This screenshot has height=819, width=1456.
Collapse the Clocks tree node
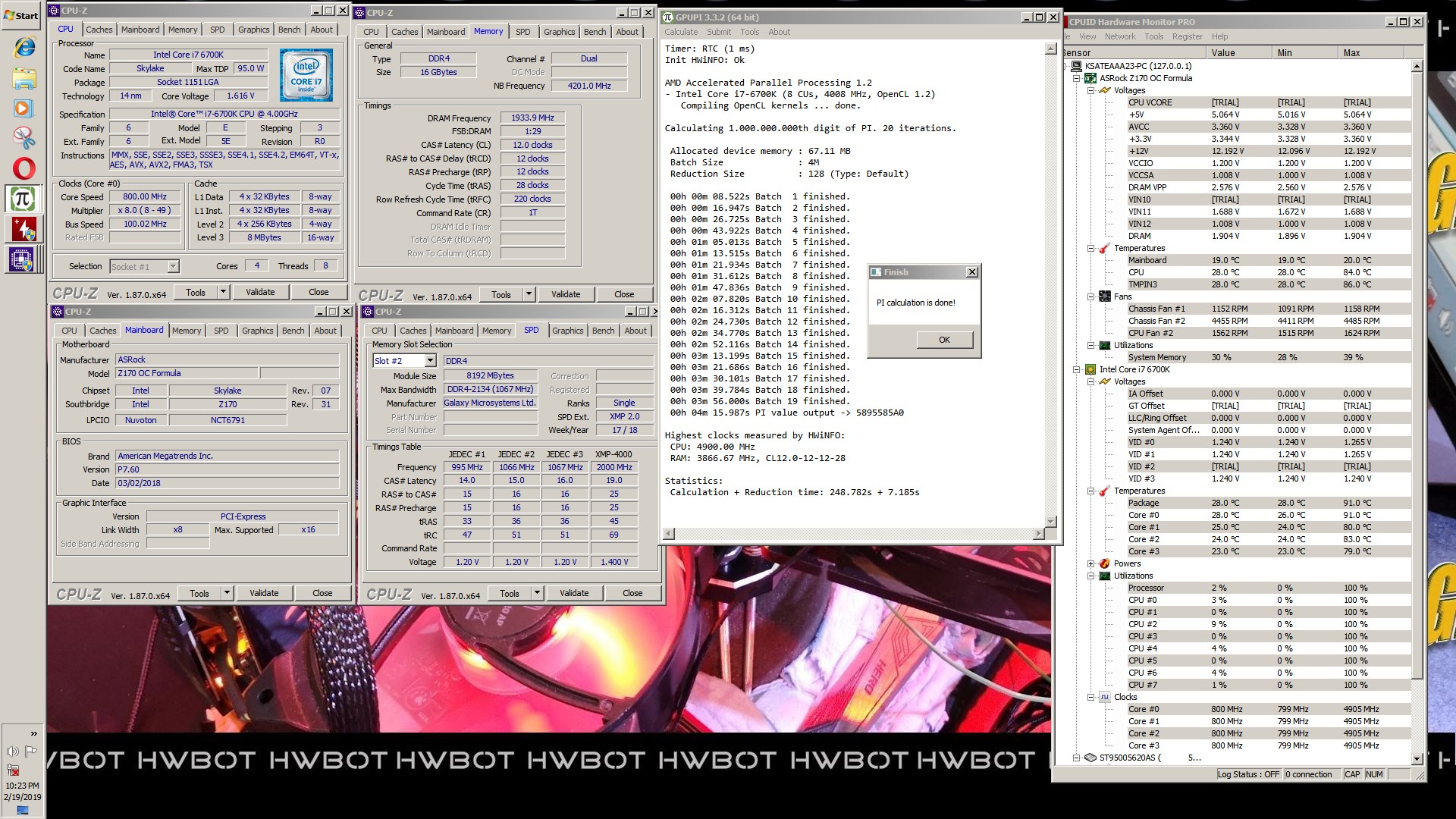(1091, 697)
